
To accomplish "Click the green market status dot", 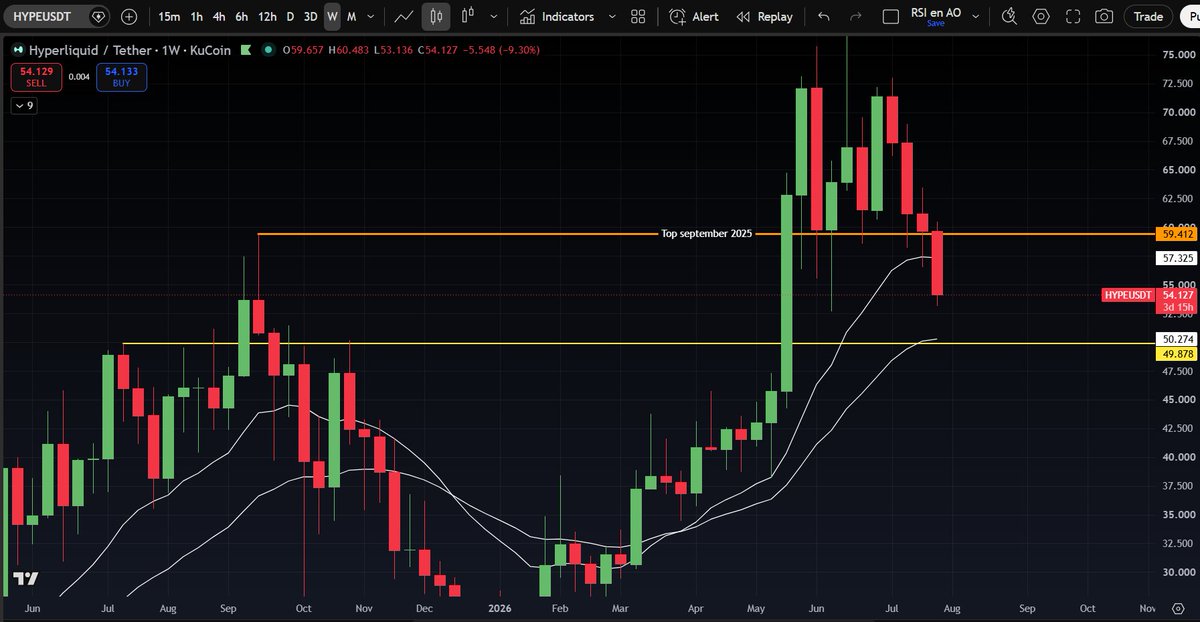I will [267, 49].
